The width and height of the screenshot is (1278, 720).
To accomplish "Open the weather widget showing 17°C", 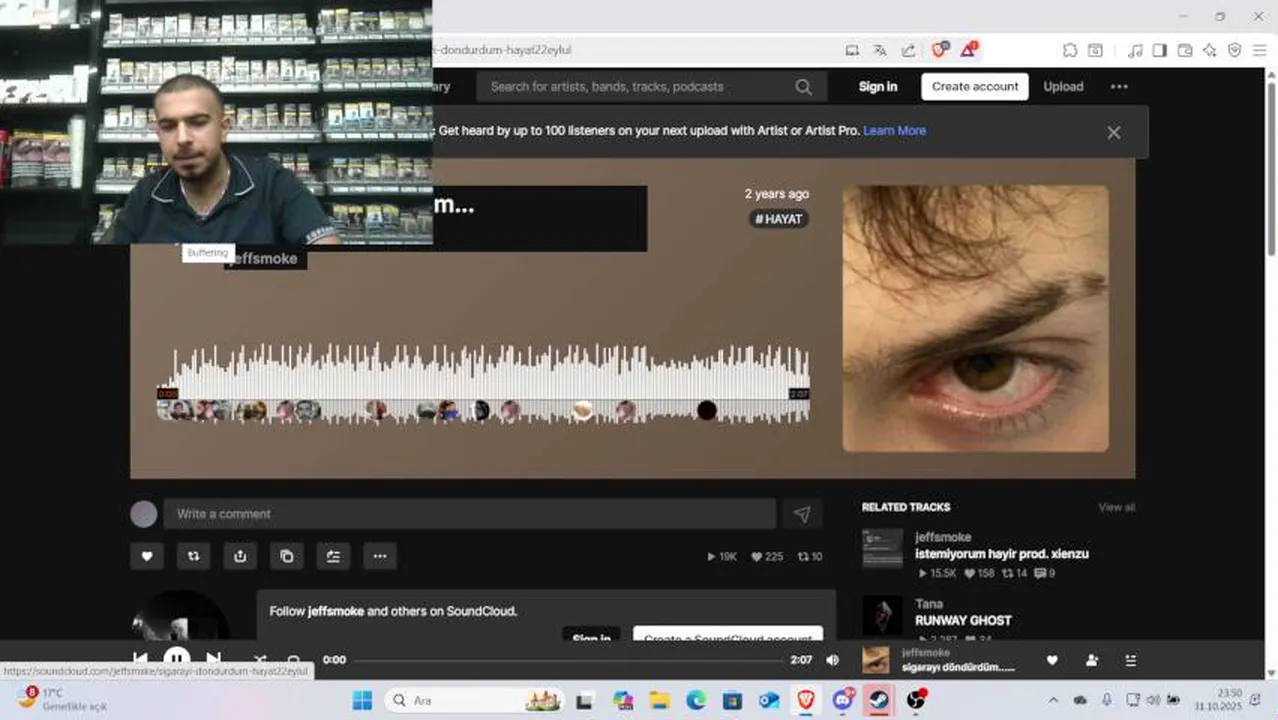I will 62,699.
